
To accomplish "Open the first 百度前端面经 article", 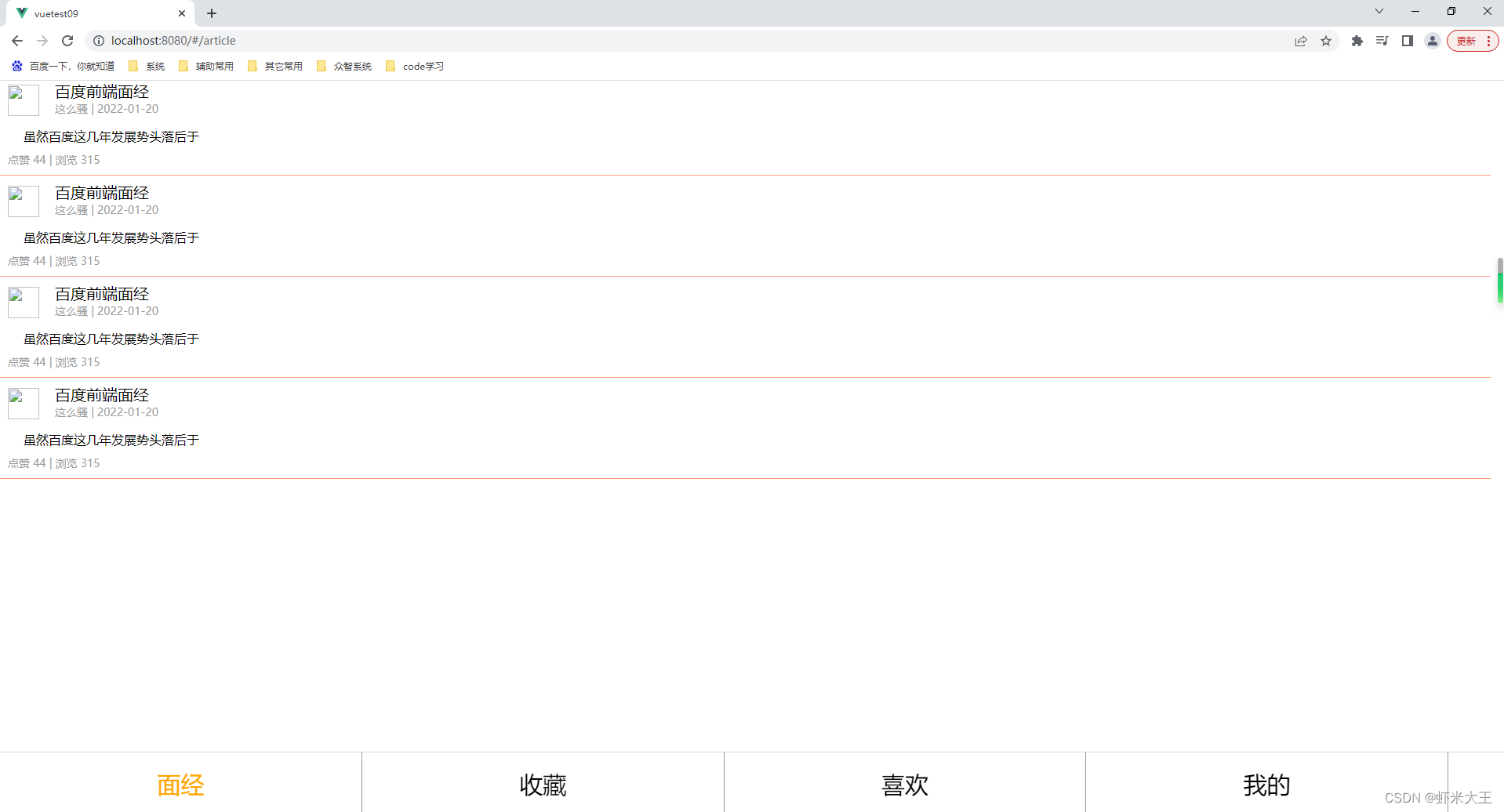I will [x=100, y=92].
